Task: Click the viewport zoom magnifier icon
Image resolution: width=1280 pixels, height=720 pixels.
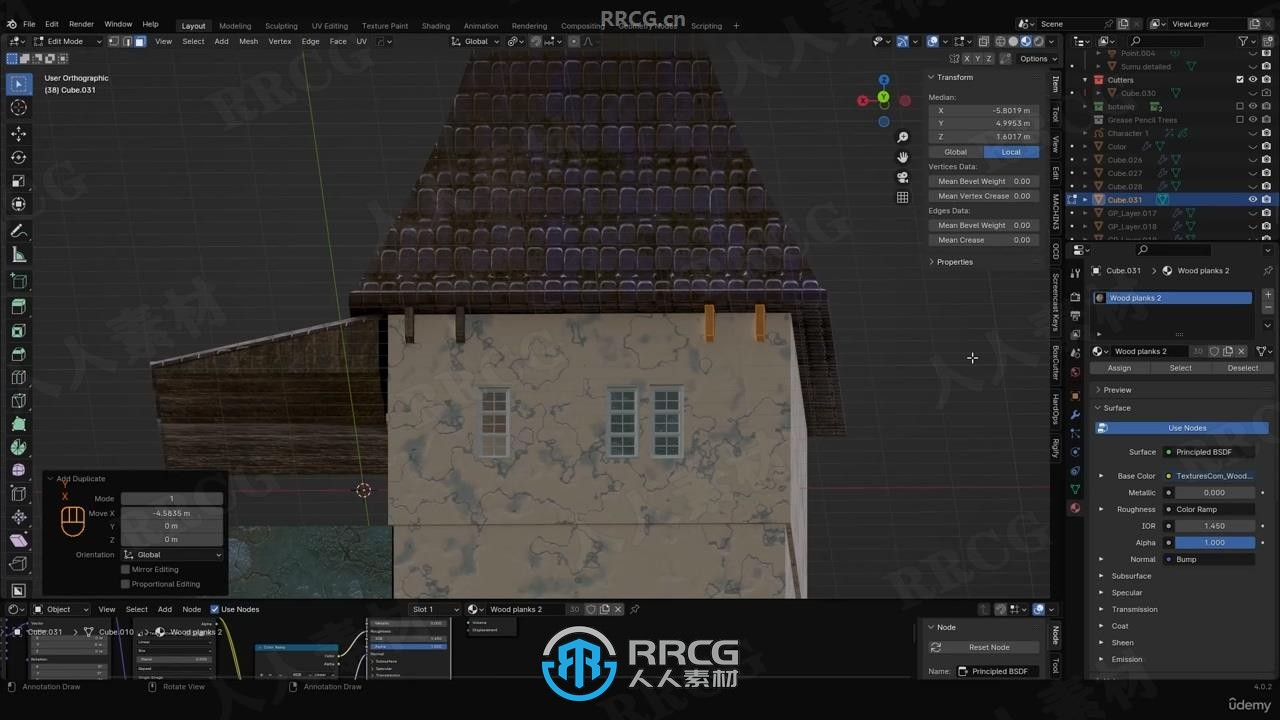Action: 902,137
